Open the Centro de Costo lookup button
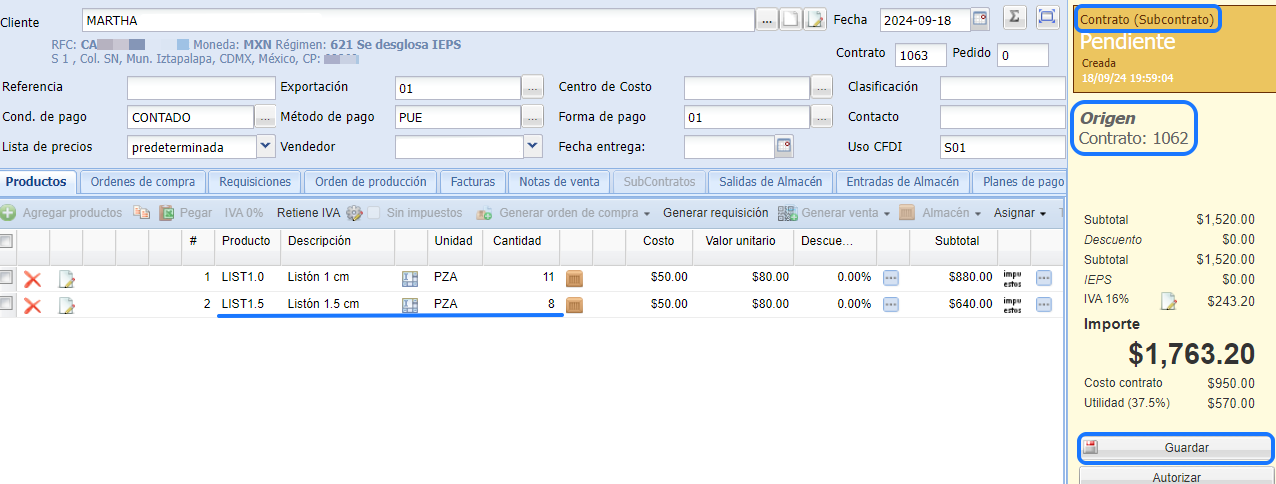The width and height of the screenshot is (1276, 484). 822,87
